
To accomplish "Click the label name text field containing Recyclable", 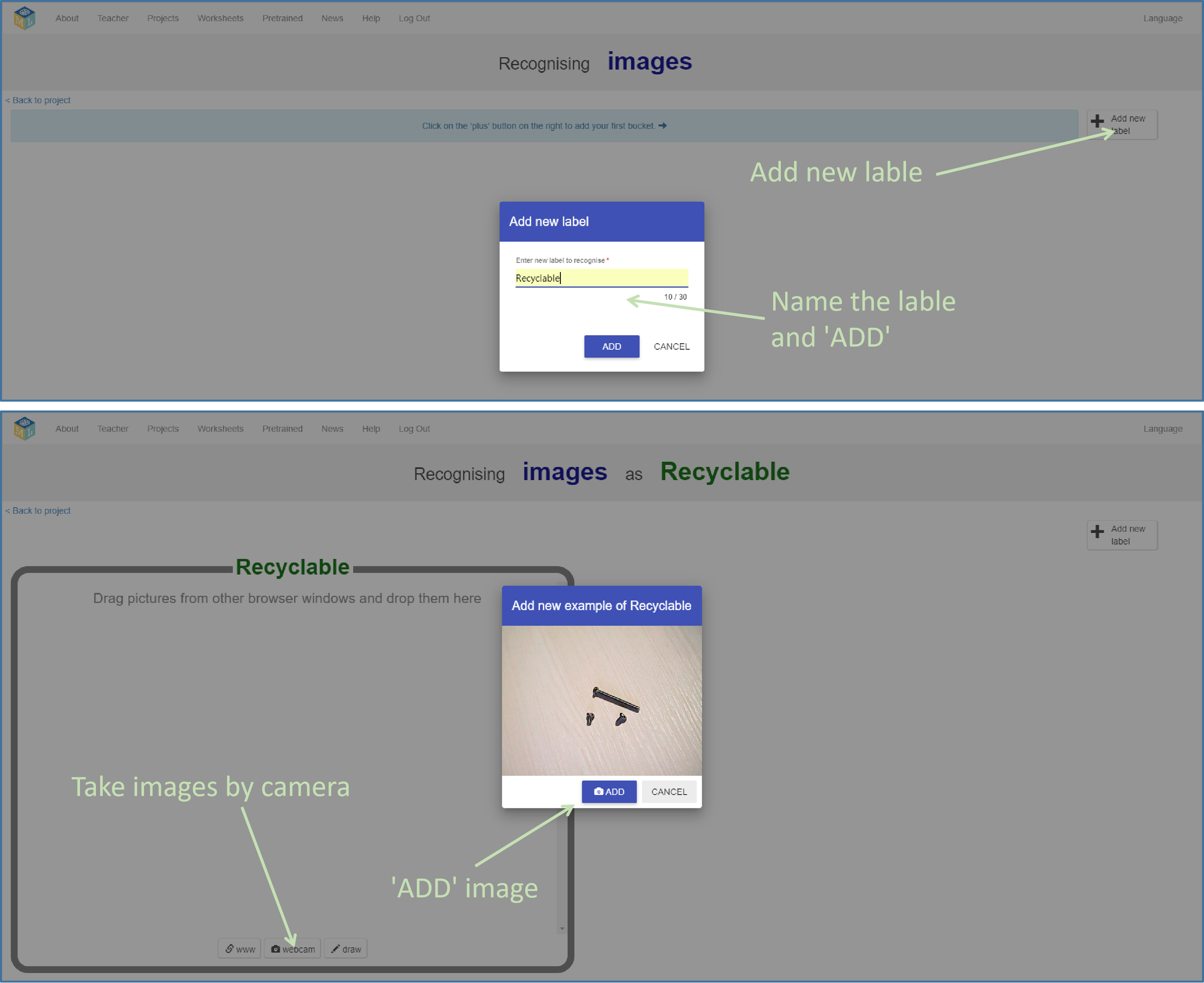I will coord(601,278).
